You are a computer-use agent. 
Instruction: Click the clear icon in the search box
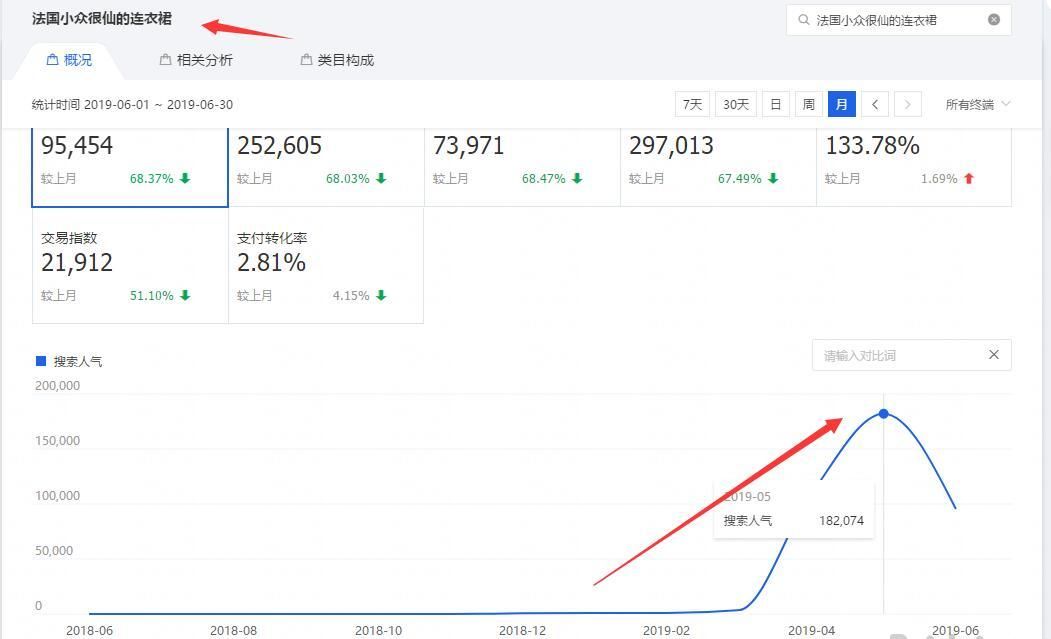(993, 19)
